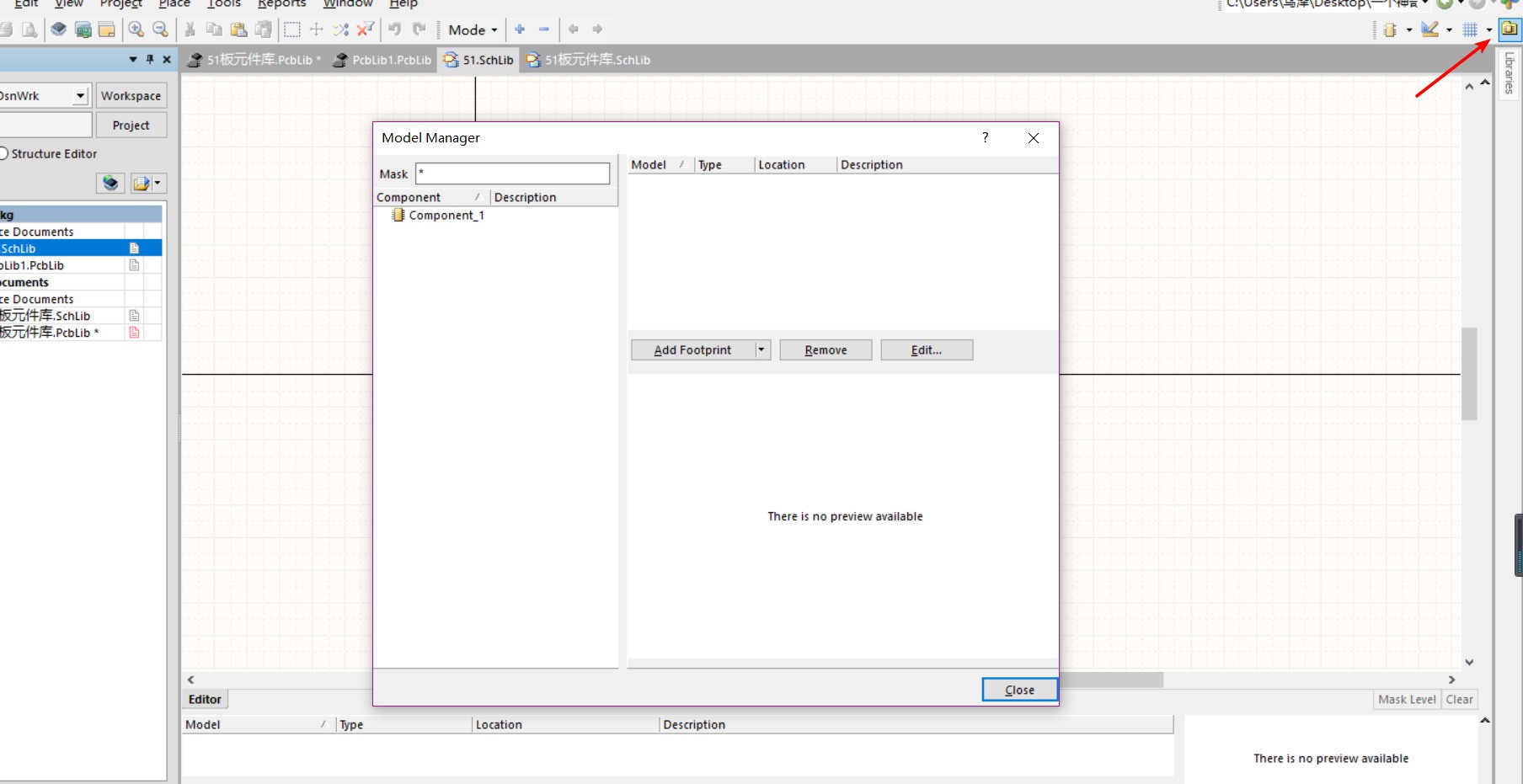Click the highlighted Model Manager toolbar icon
Viewport: 1523px width, 784px height.
[x=1510, y=29]
